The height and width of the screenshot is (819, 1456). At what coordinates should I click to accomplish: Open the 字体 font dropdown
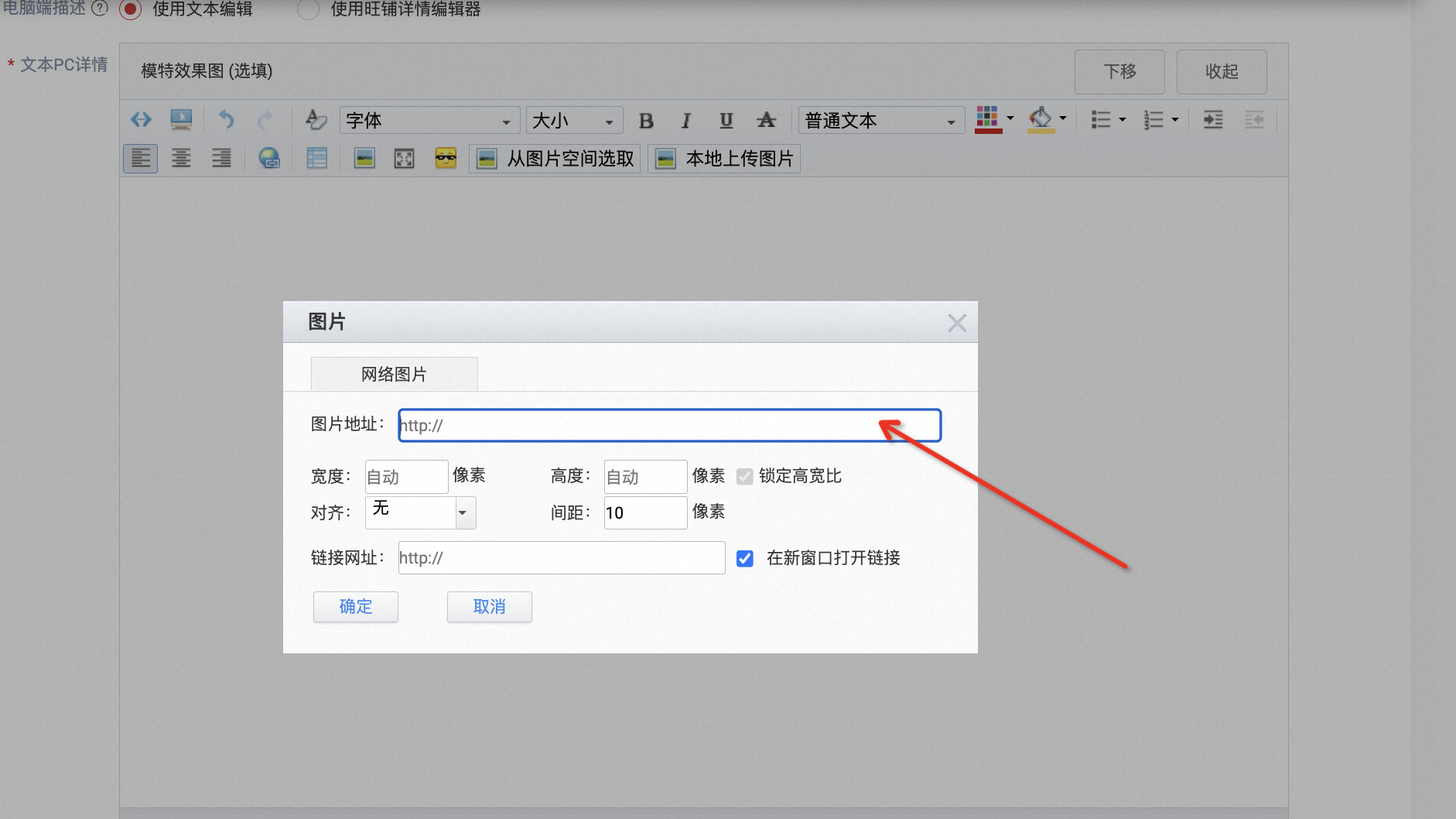coord(429,121)
